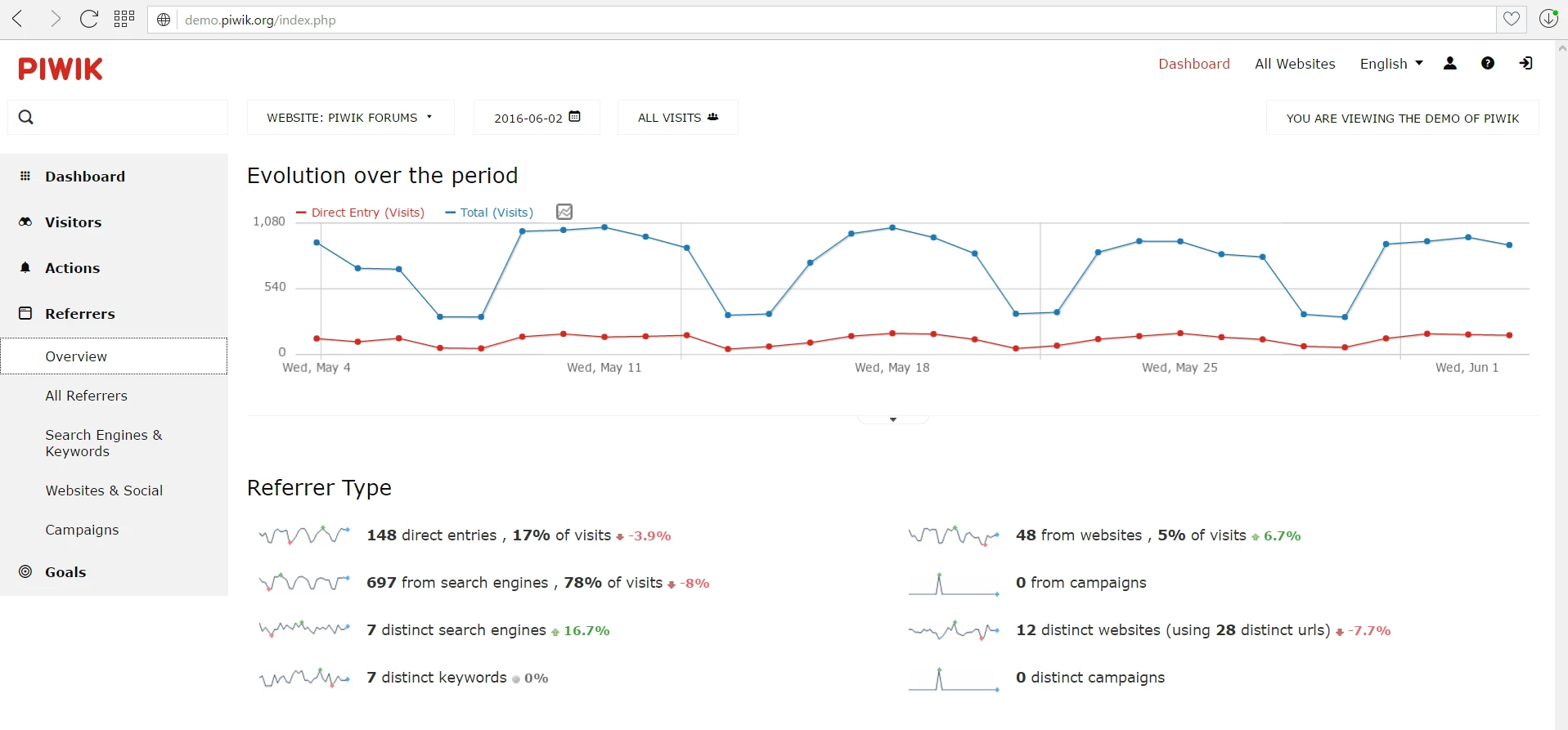This screenshot has height=730, width=1568.
Task: Expand the English language dropdown
Action: [x=1390, y=63]
